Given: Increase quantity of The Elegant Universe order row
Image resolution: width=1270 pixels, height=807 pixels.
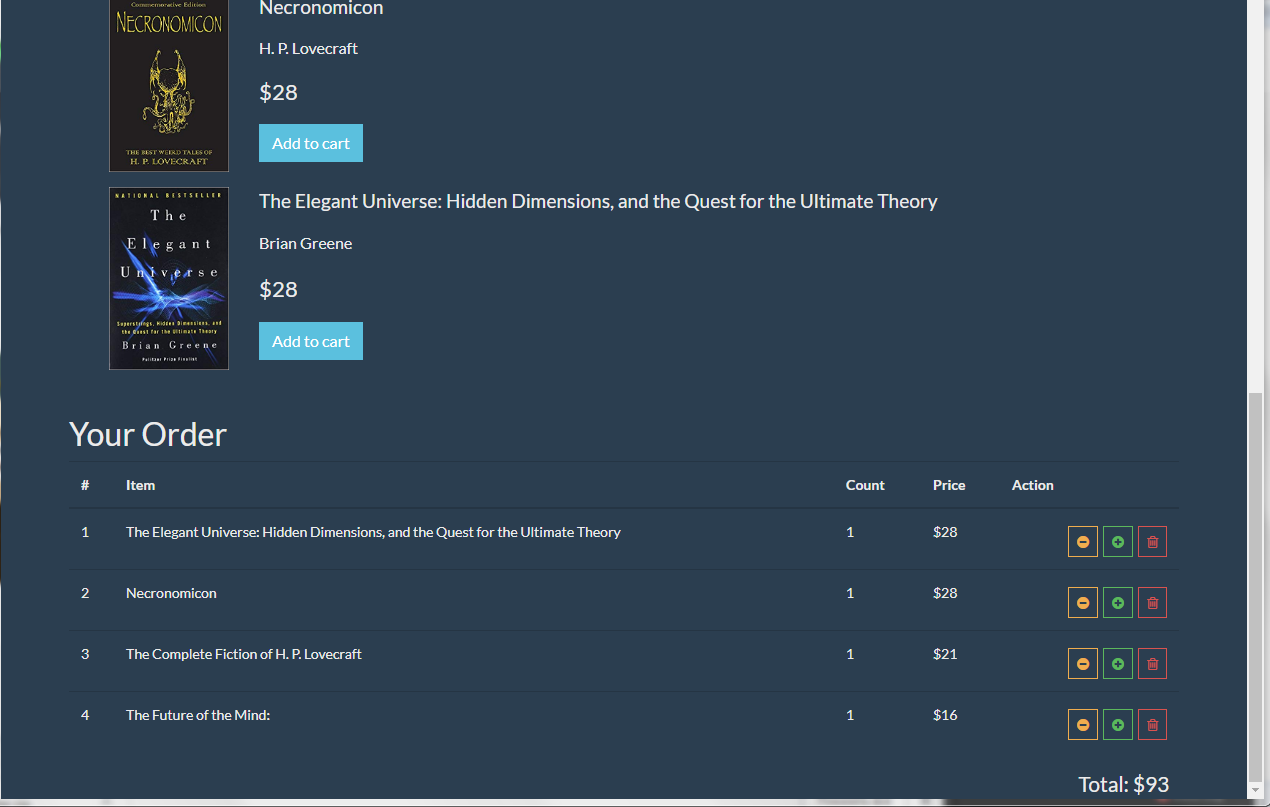Looking at the screenshot, I should click(1118, 541).
